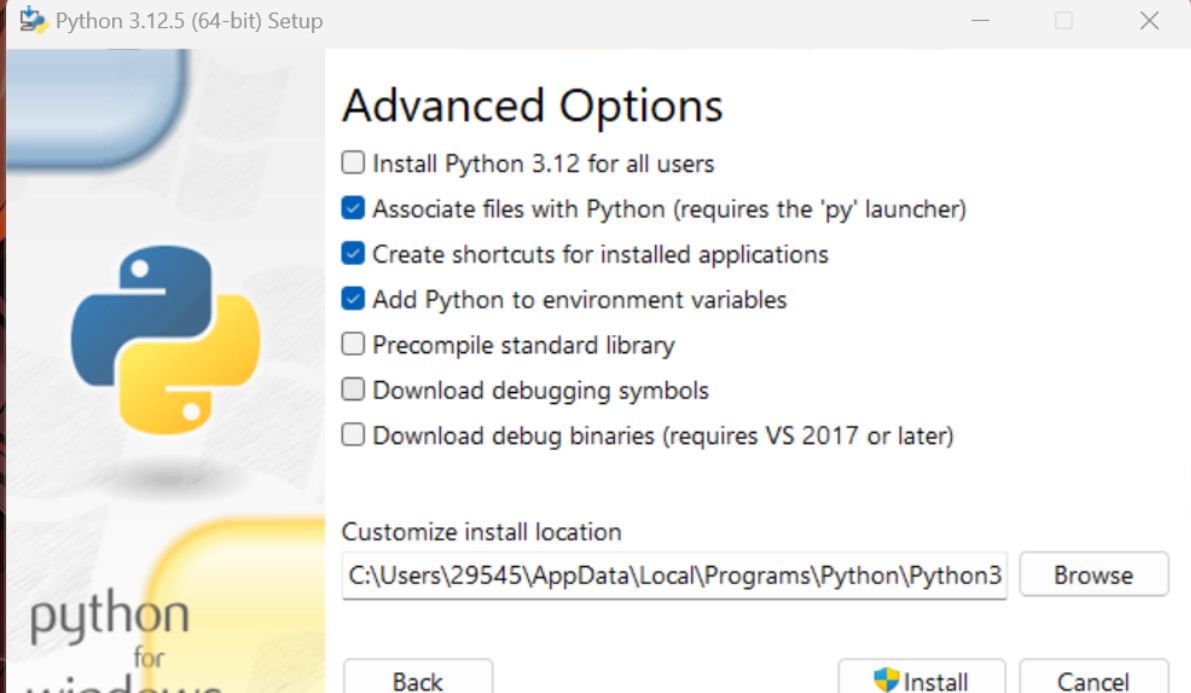Uncheck Associate files with Python option

[353, 209]
